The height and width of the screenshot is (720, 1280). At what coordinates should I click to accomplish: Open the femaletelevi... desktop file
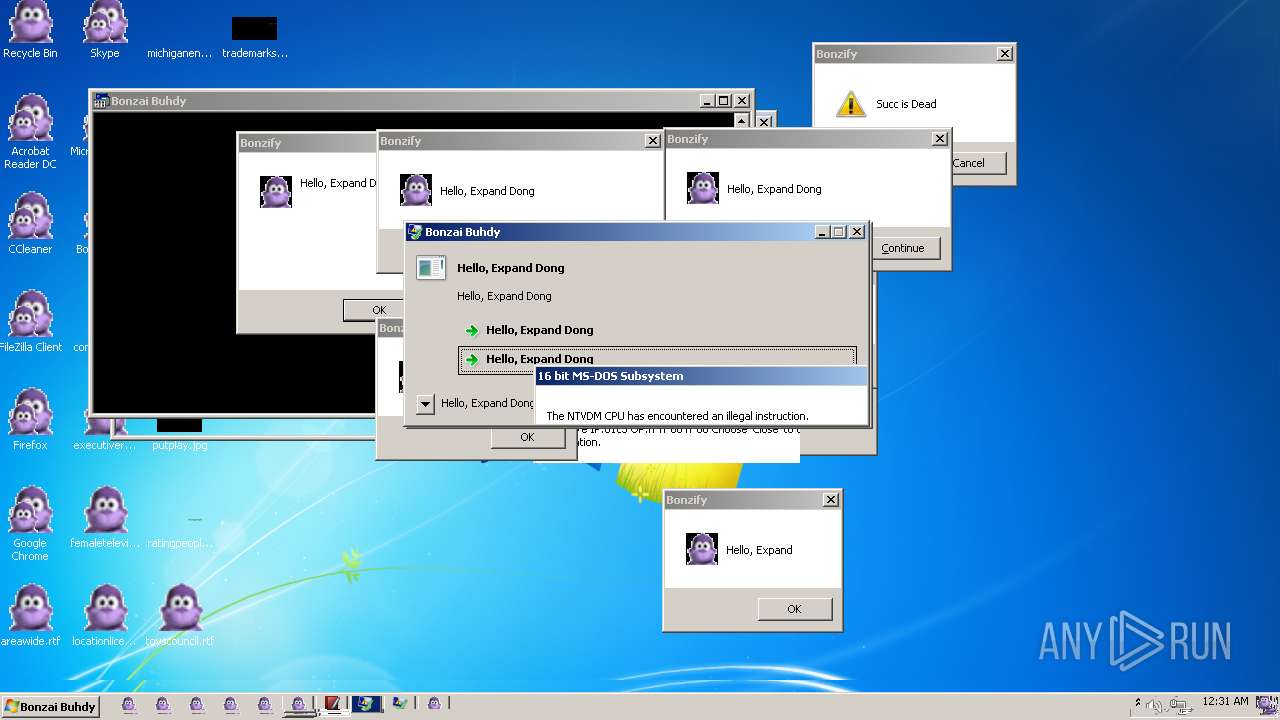click(105, 518)
